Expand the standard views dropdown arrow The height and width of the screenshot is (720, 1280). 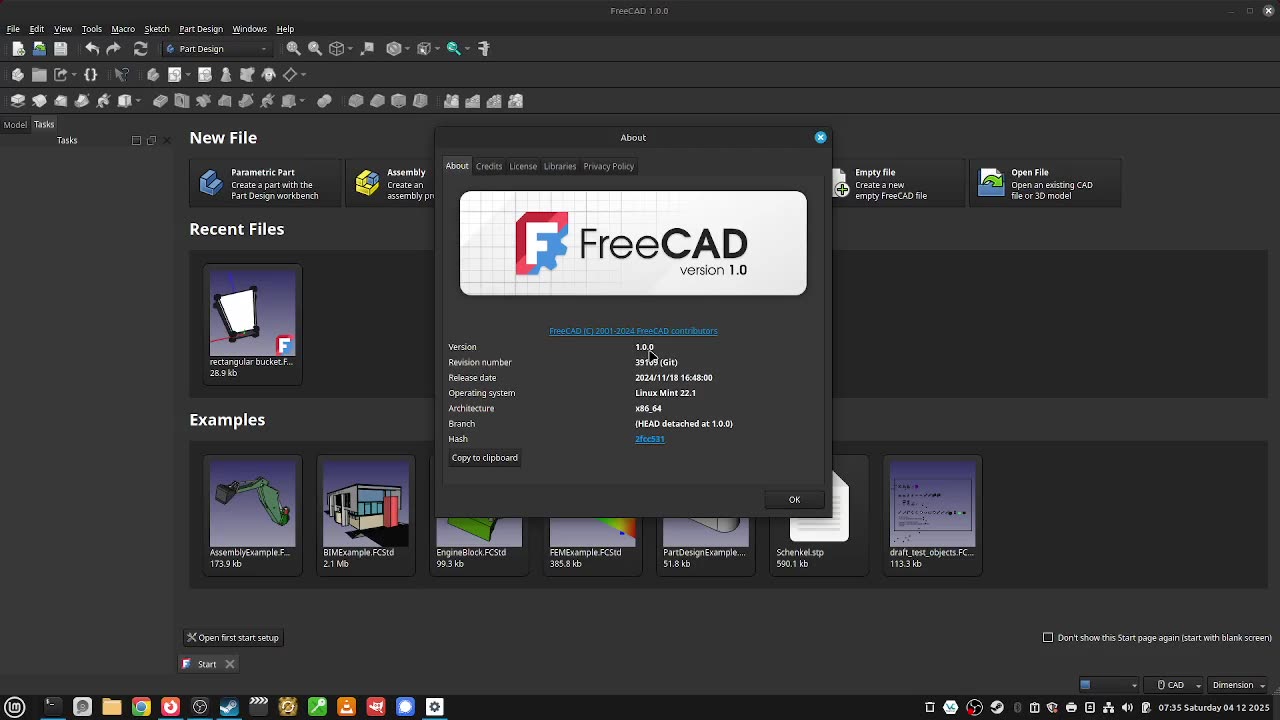point(351,49)
